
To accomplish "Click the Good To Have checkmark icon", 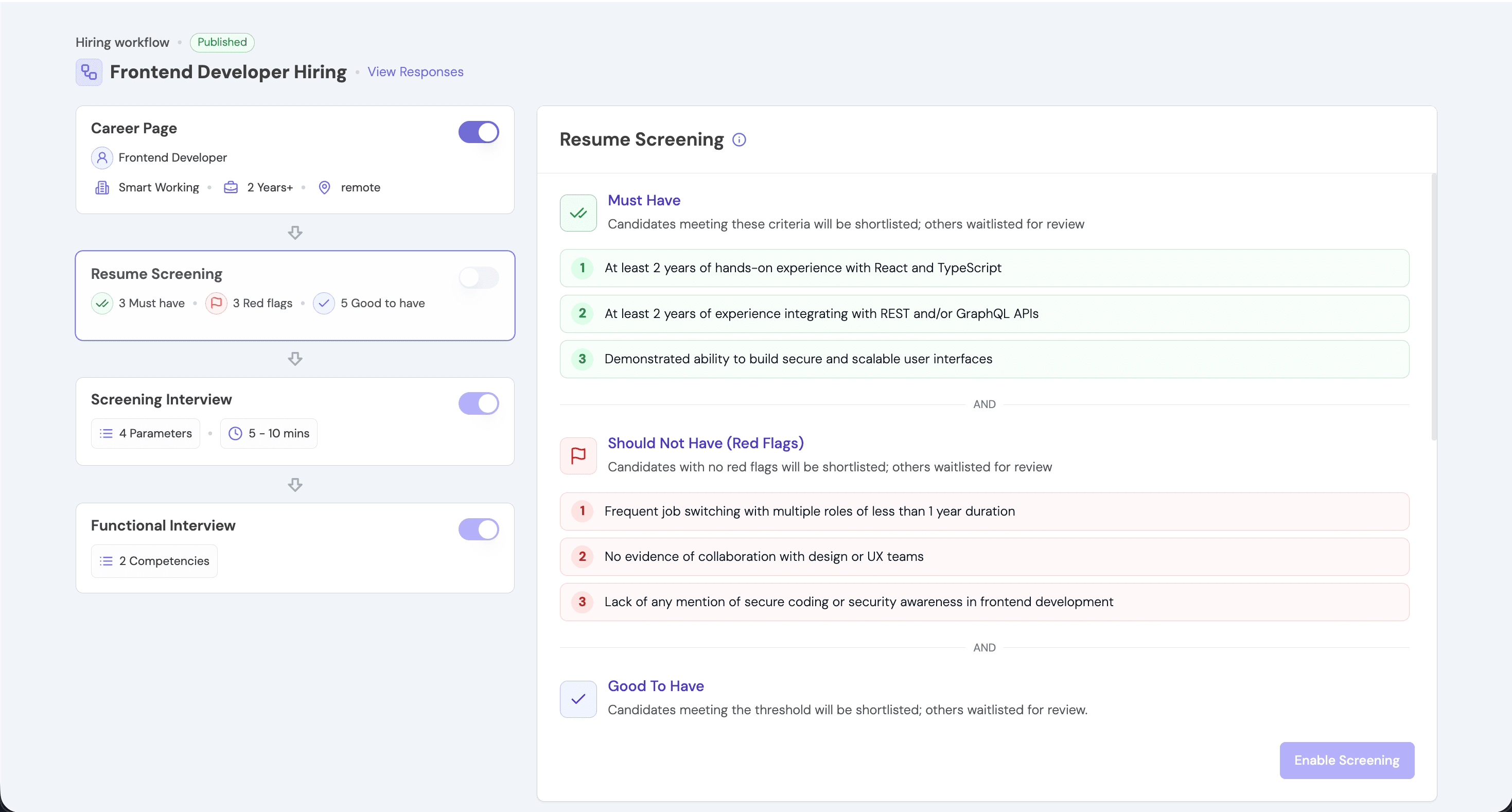I will click(577, 699).
